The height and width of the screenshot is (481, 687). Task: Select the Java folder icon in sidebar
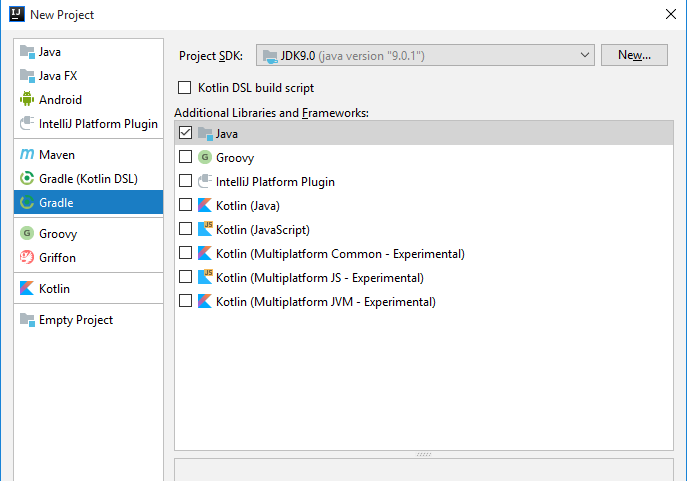click(x=27, y=52)
